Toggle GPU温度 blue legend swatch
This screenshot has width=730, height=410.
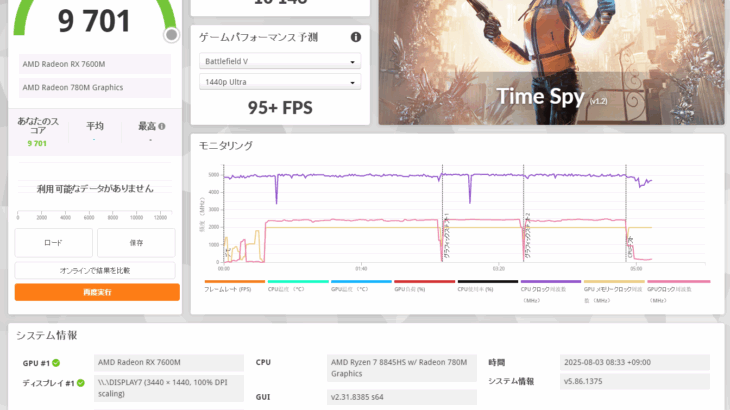(x=361, y=282)
